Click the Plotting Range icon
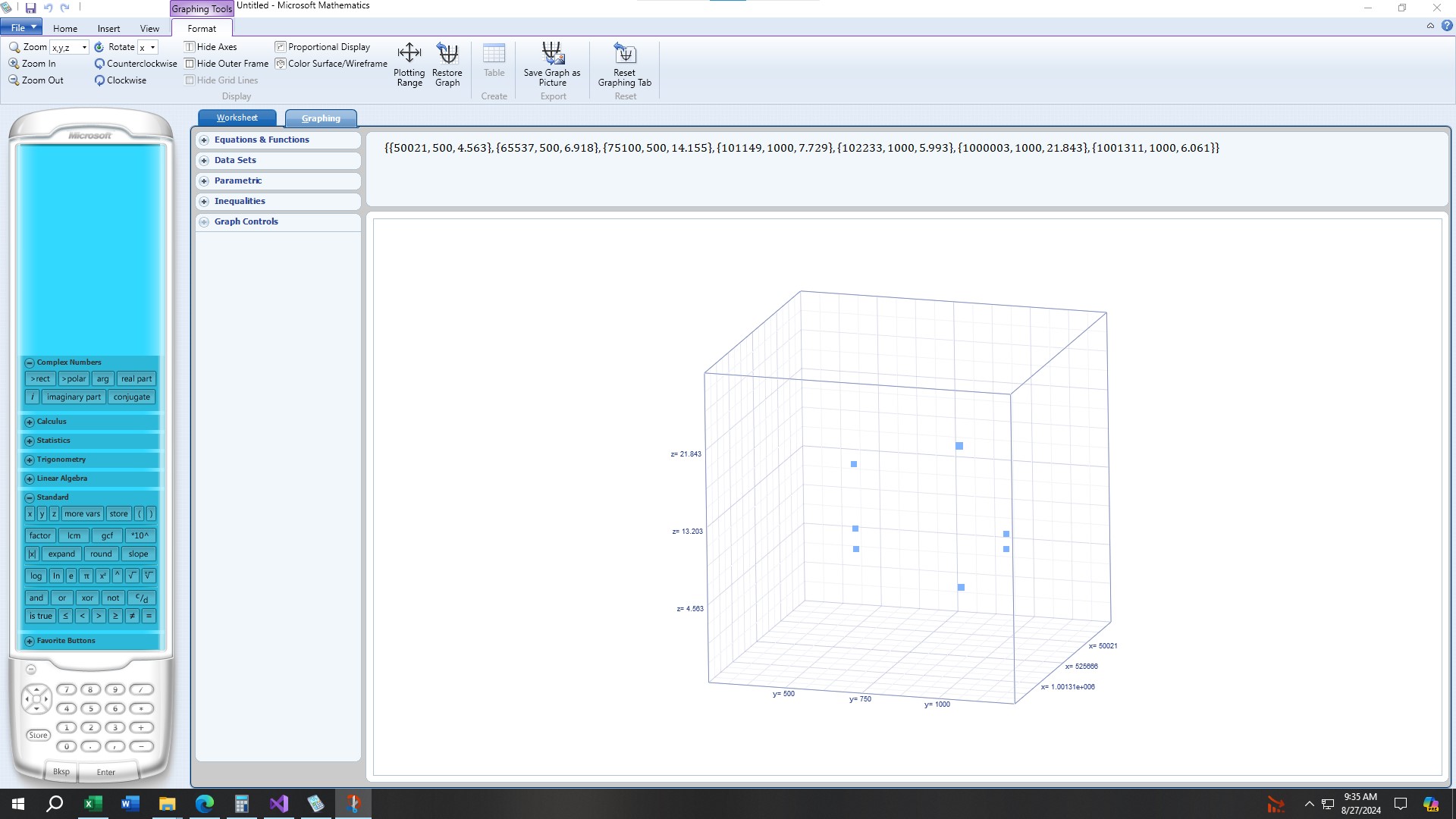This screenshot has height=819, width=1456. pyautogui.click(x=409, y=54)
